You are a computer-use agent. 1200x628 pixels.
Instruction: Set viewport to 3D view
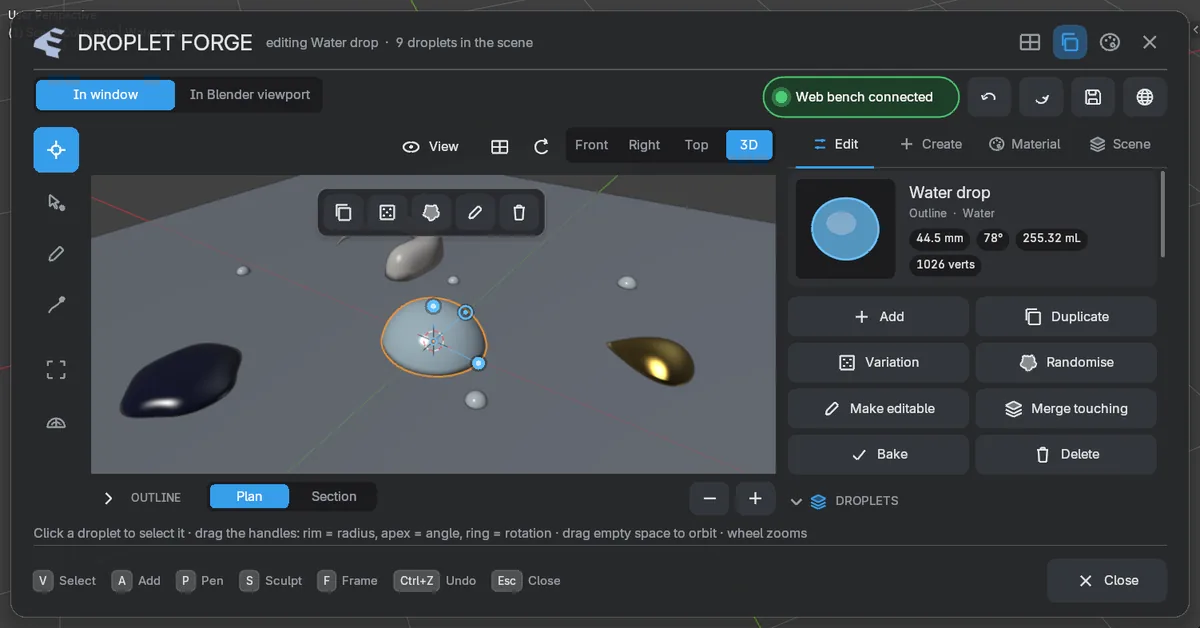click(x=749, y=145)
